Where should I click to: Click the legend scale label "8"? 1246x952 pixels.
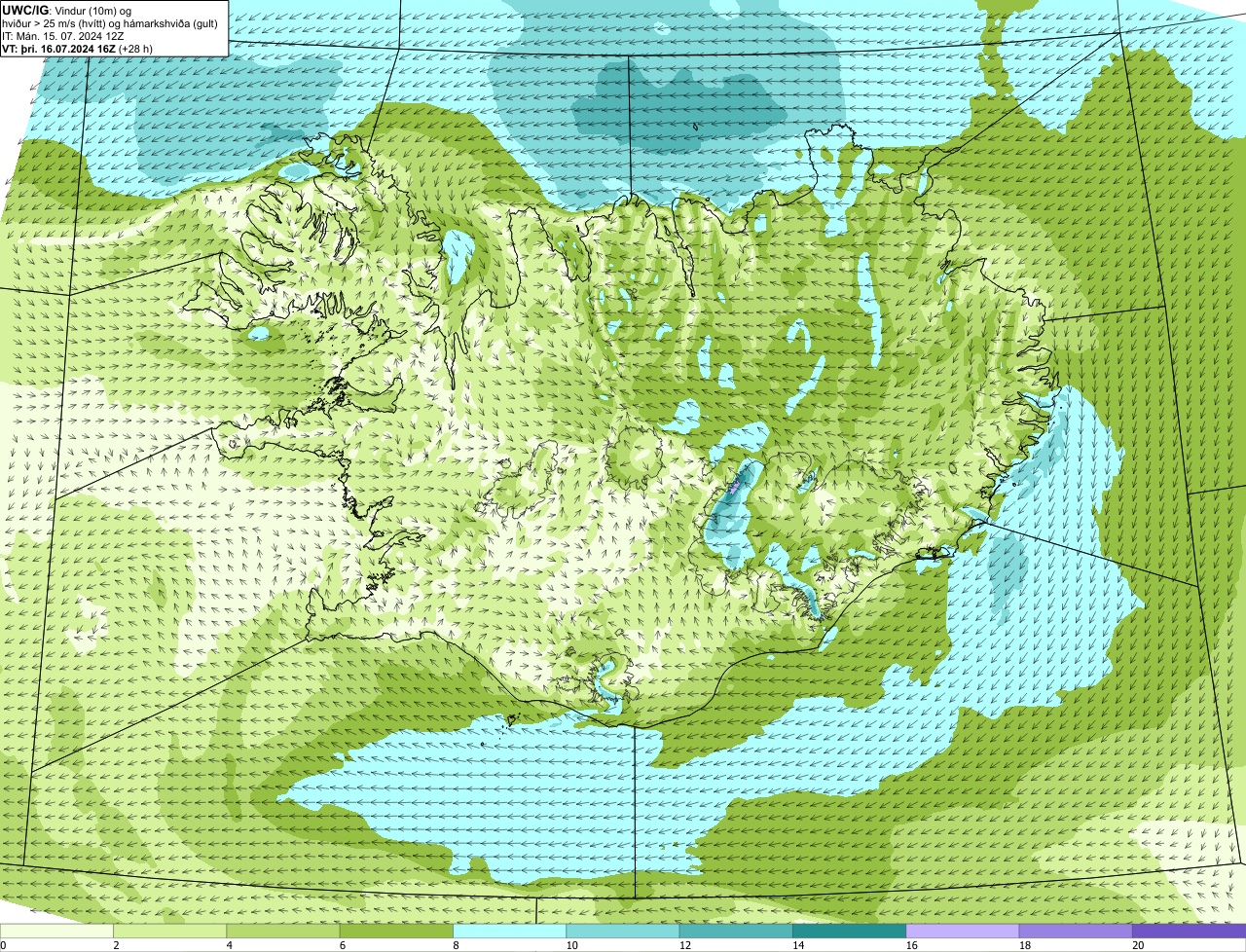click(455, 945)
